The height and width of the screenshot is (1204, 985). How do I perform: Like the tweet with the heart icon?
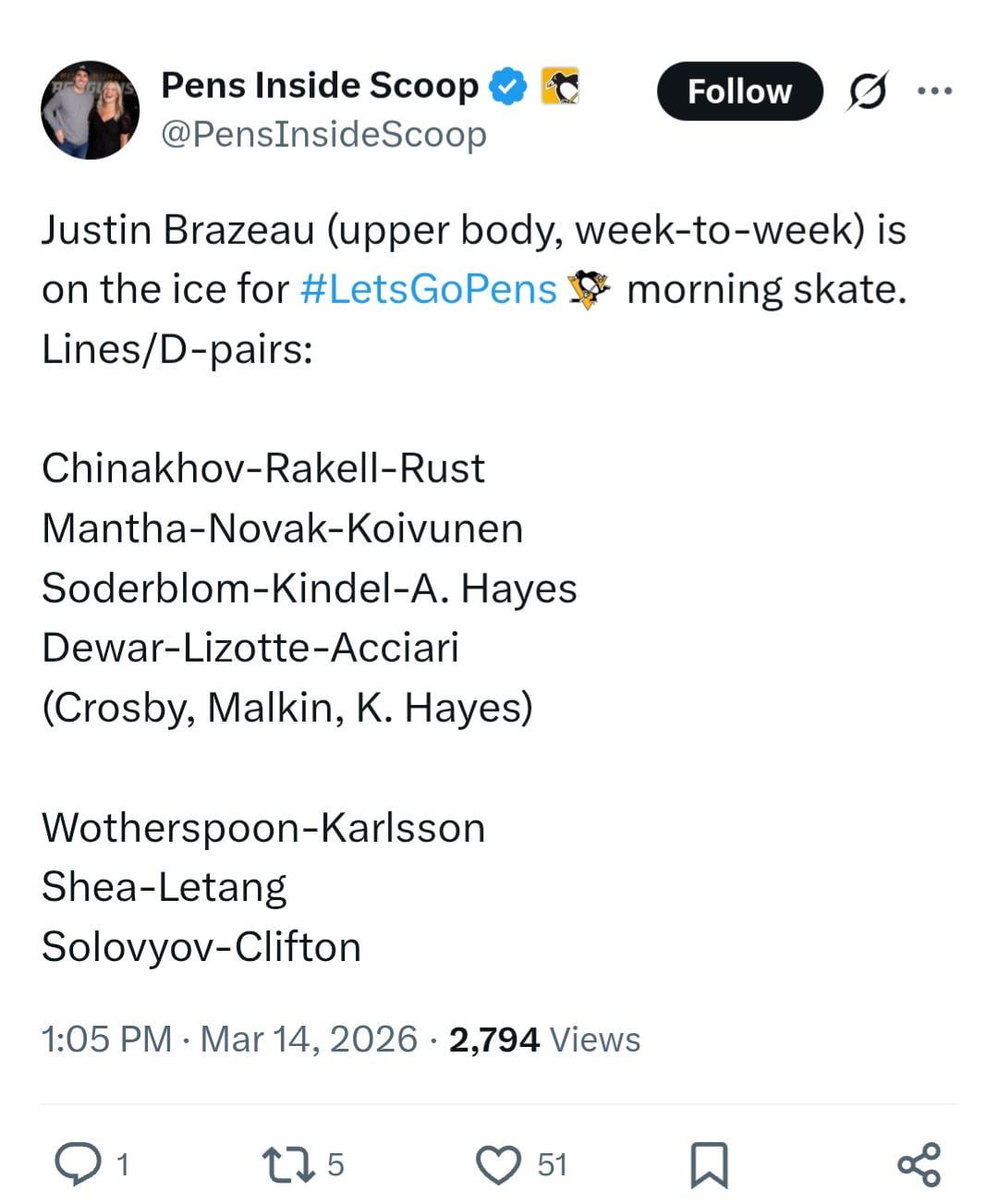click(498, 1164)
